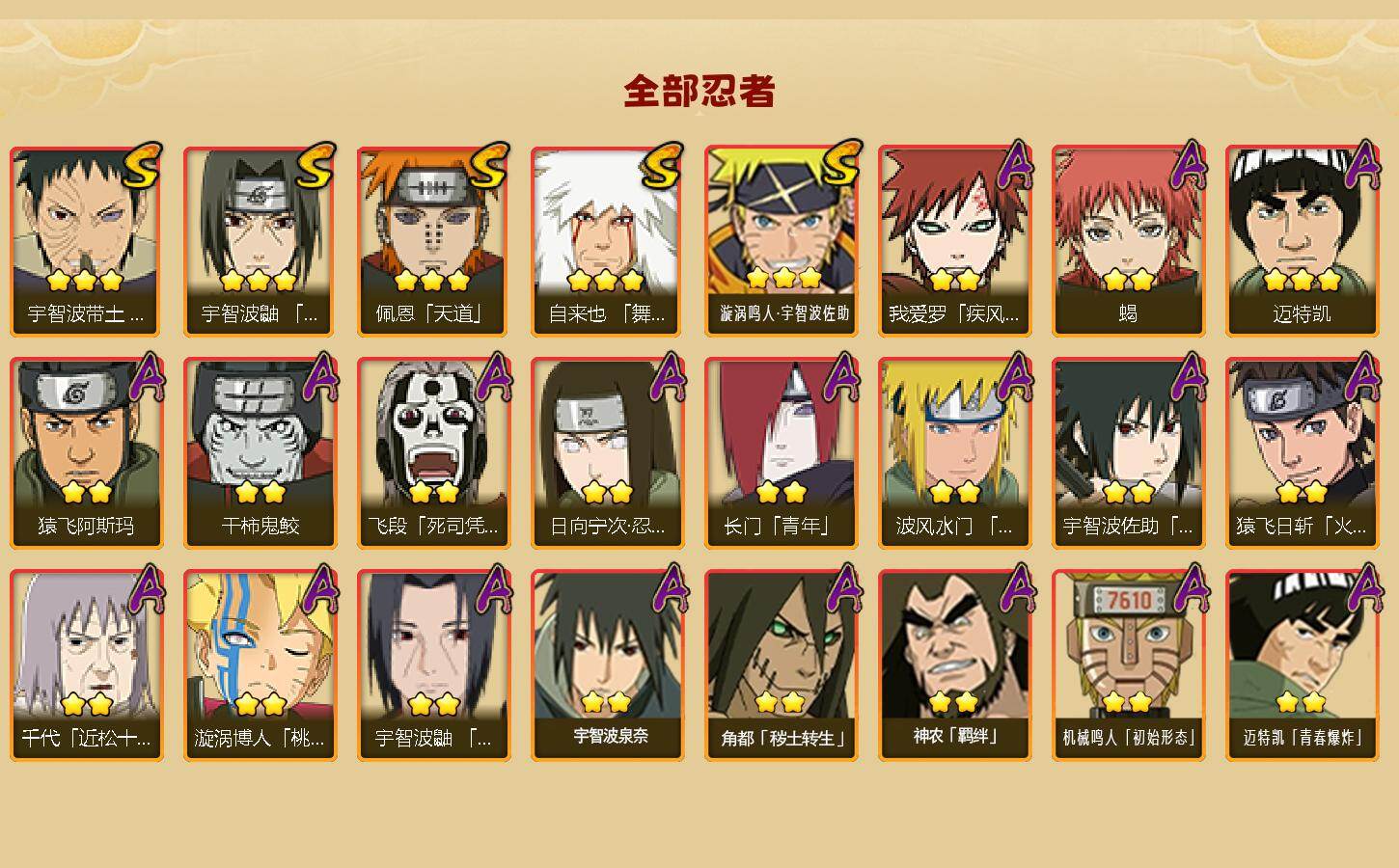Select the 飞段 skull-face ninja card
Screen dimensions: 1399x868
[x=434, y=453]
